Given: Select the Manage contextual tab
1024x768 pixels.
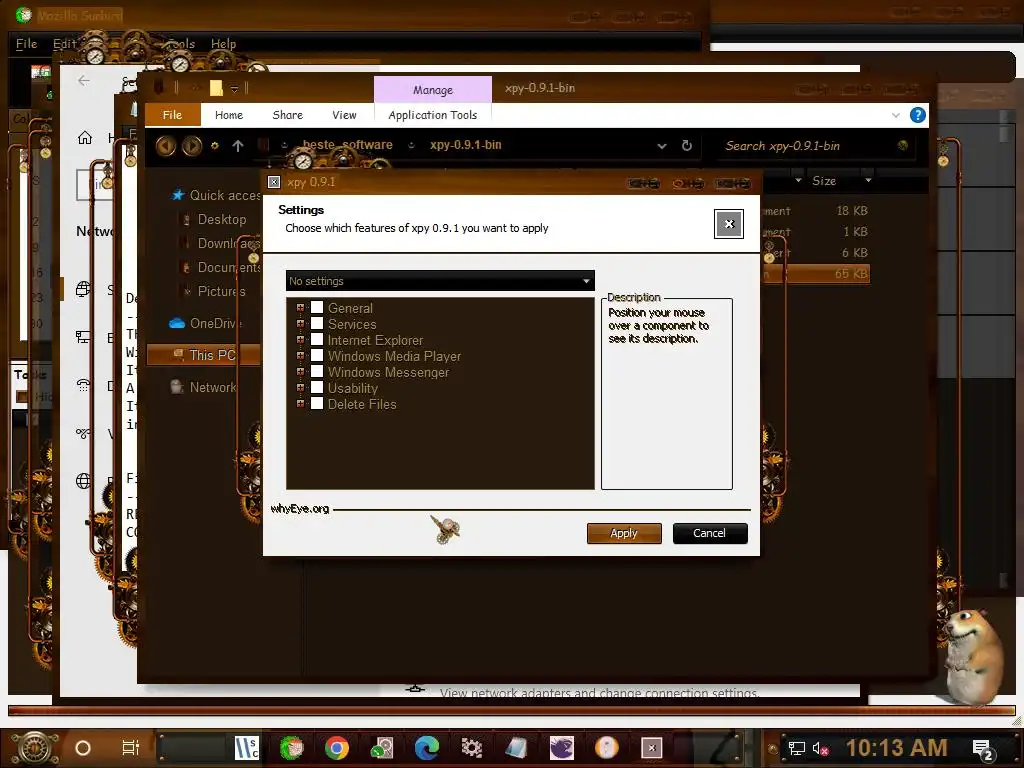Looking at the screenshot, I should 432,90.
